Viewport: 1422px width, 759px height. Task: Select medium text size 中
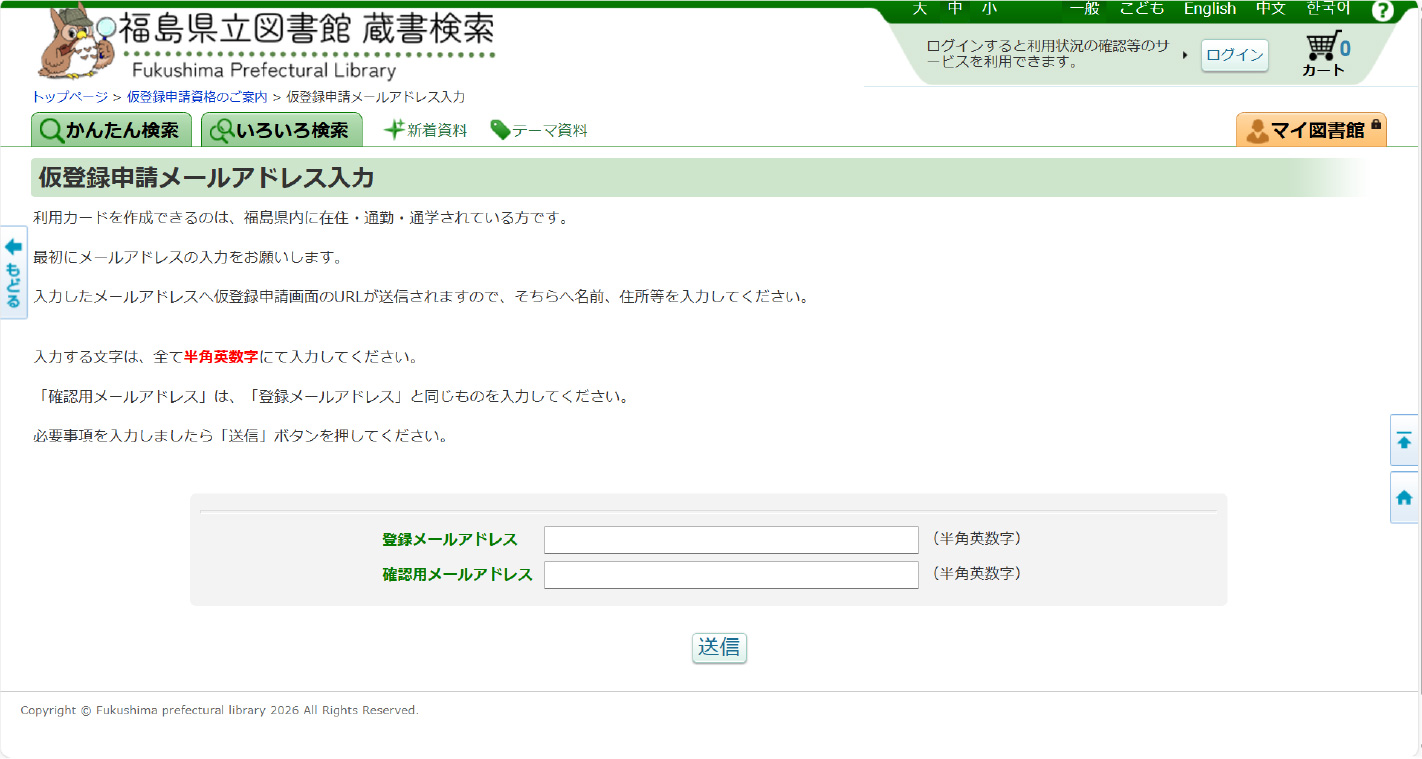(955, 9)
